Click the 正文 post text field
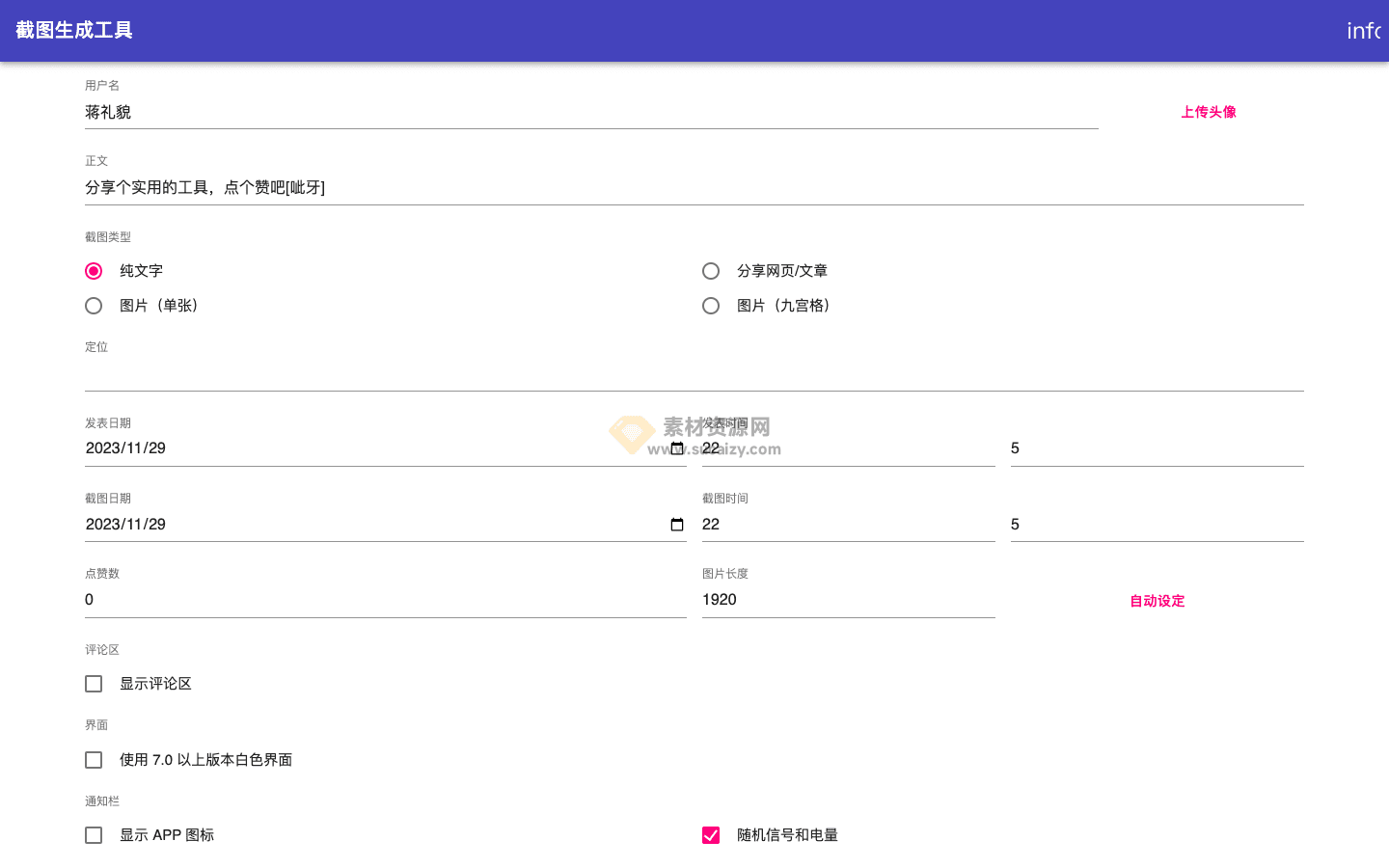This screenshot has width=1389, height=868. pos(482,186)
